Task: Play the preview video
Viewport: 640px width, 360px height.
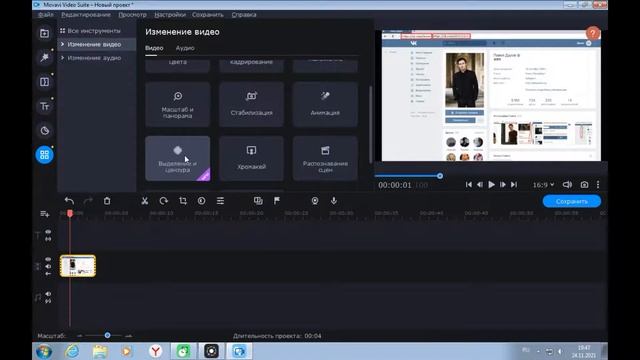Action: click(491, 185)
